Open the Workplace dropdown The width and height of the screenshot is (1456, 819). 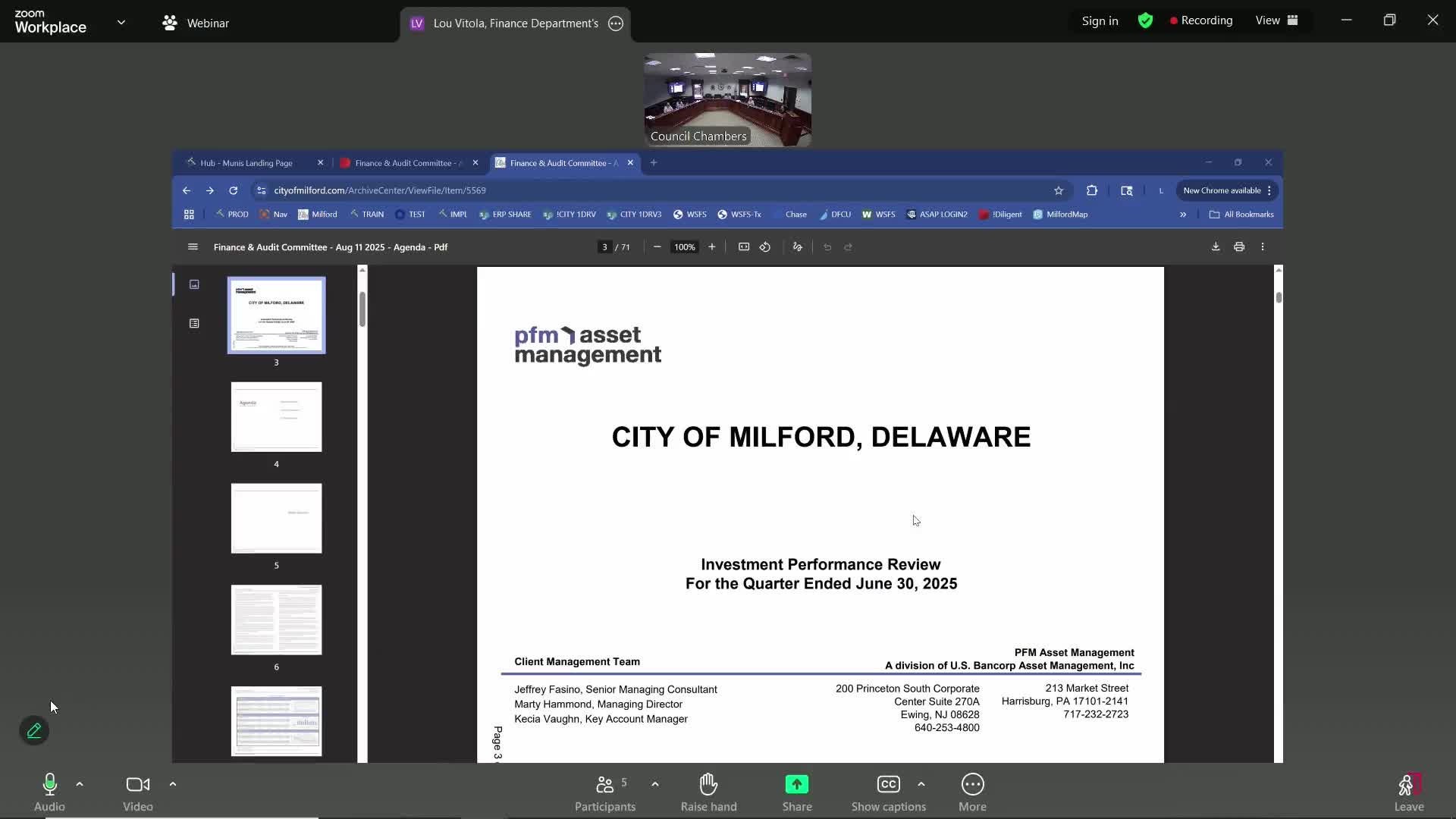[121, 23]
